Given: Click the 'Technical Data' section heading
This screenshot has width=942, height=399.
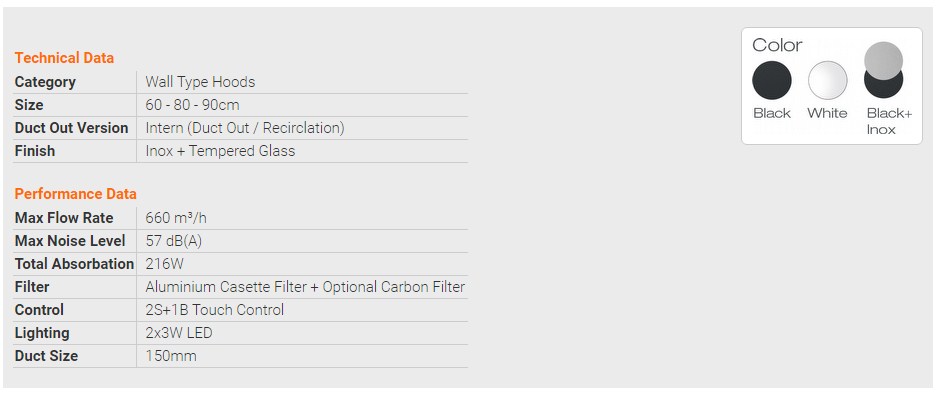Looking at the screenshot, I should pos(64,58).
